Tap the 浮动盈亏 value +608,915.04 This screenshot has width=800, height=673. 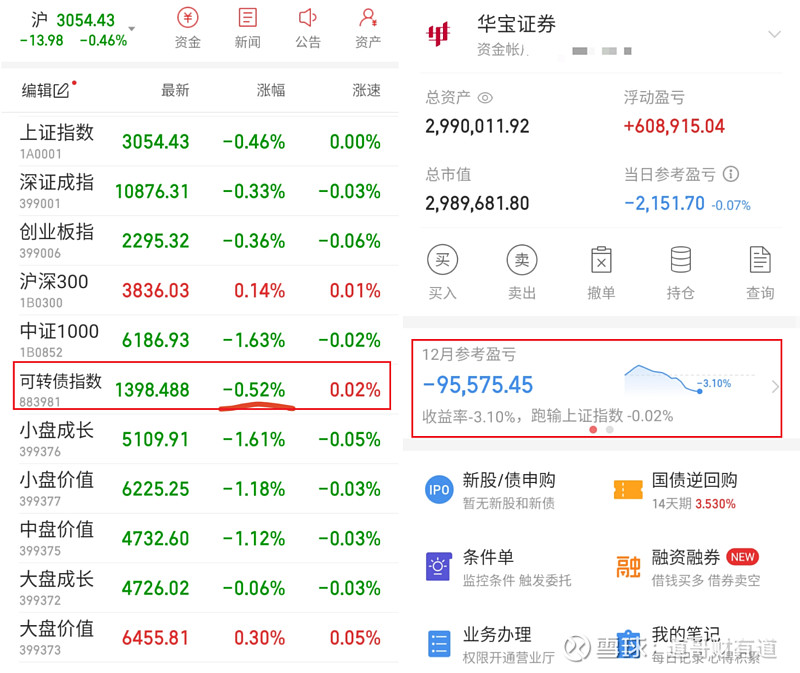[x=674, y=126]
